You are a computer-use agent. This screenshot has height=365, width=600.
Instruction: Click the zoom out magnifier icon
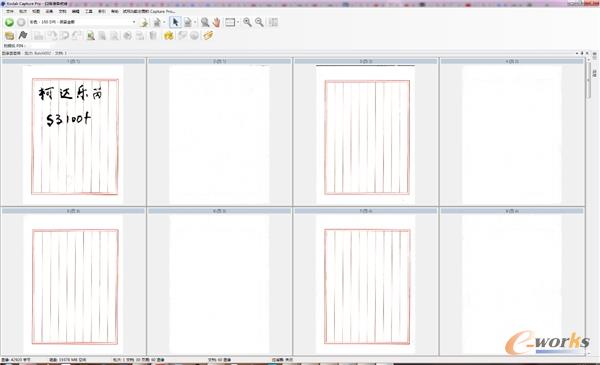click(x=259, y=22)
